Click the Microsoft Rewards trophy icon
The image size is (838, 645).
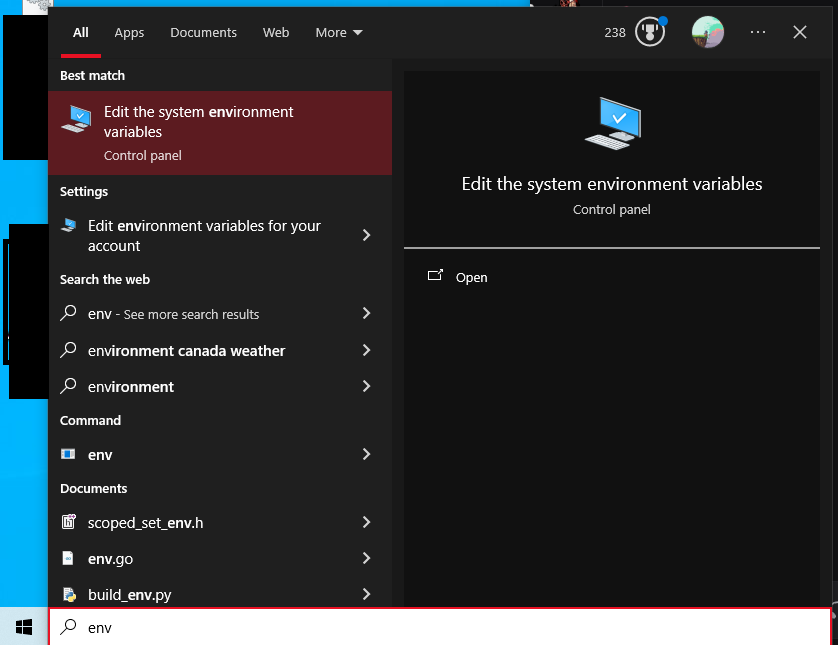pos(650,32)
